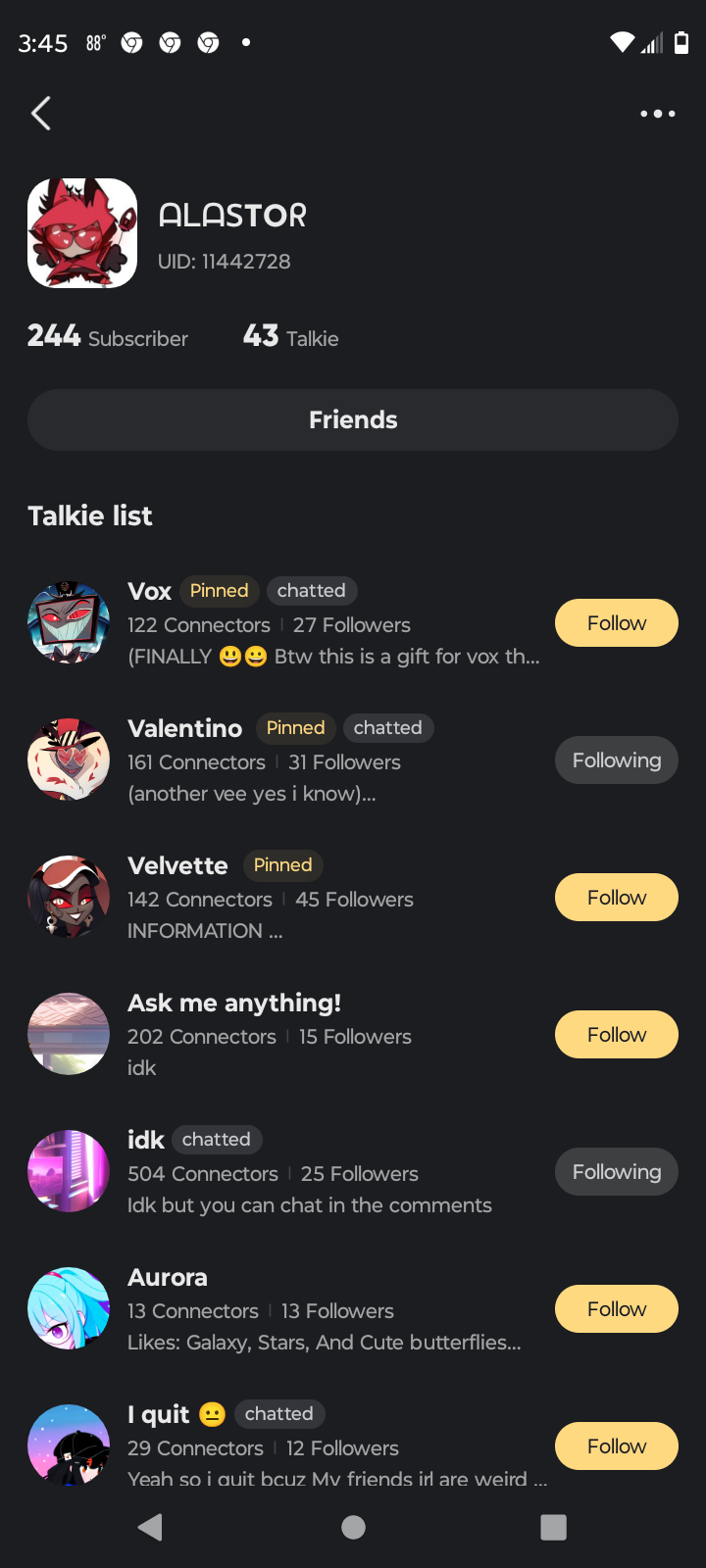This screenshot has width=706, height=1568.
Task: Open Velvette talkie avatar
Action: coord(69,898)
